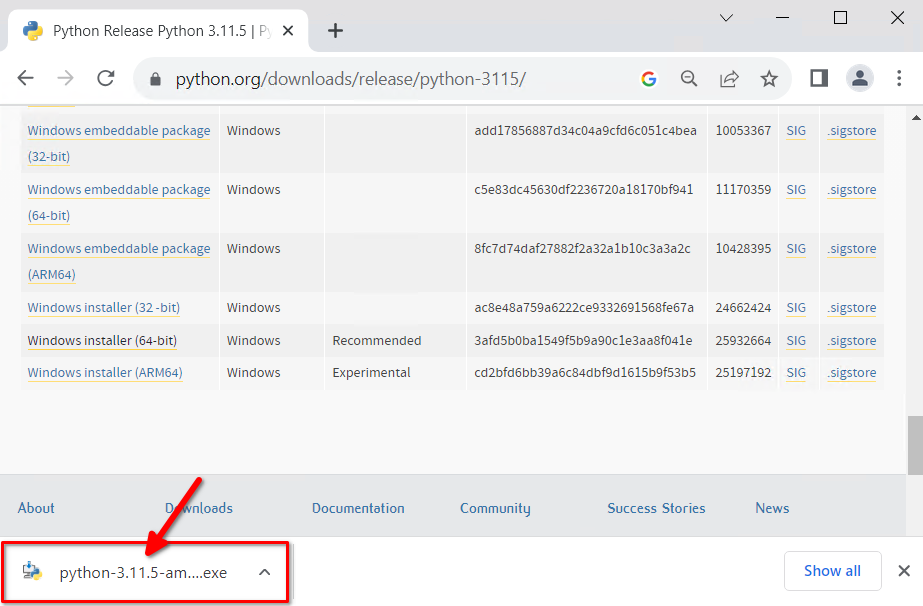The image size is (923, 606).
Task: Open SIG link for 32-bit installer
Action: point(796,307)
